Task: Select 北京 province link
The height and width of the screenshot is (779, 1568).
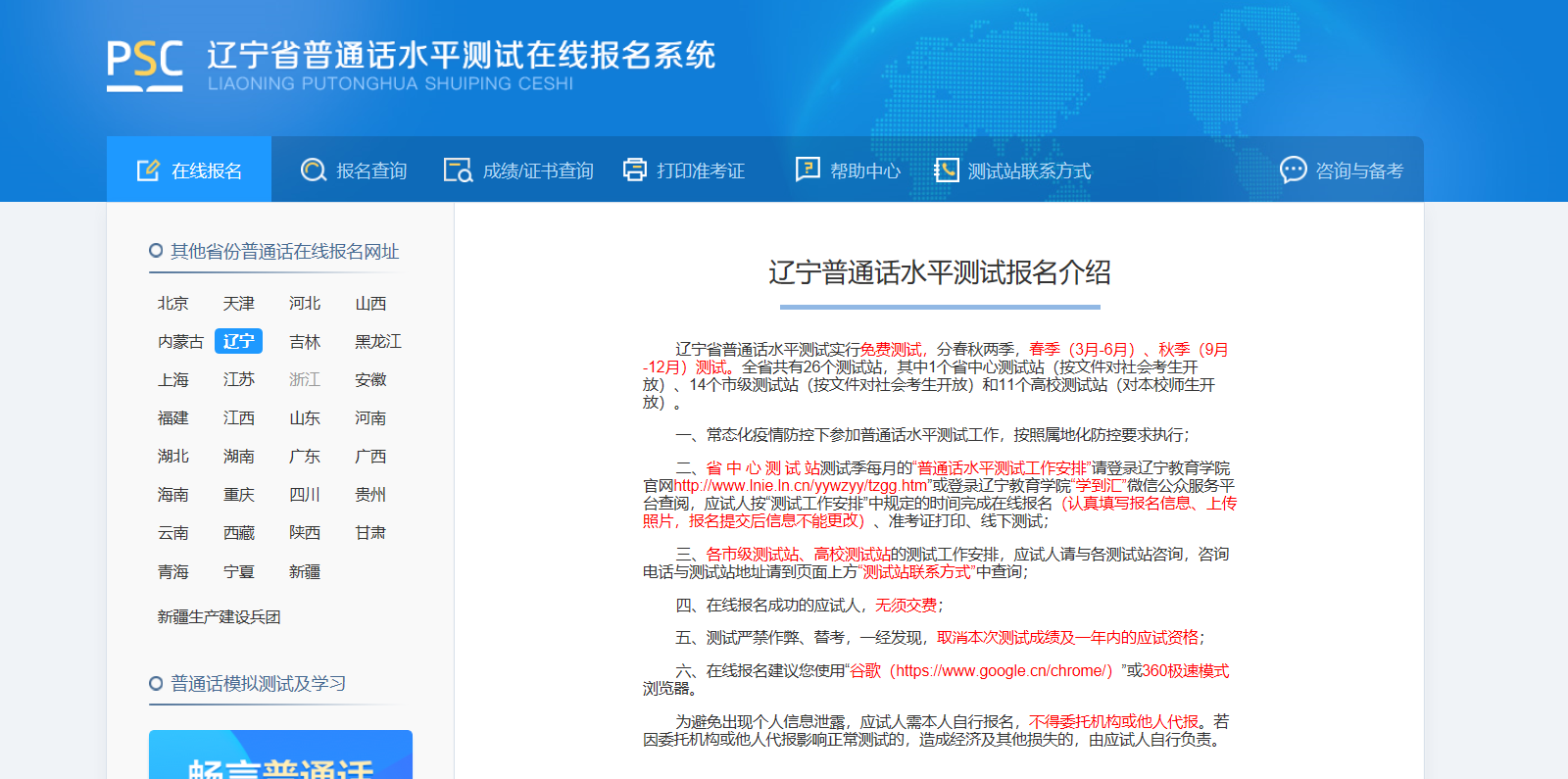Action: click(173, 304)
